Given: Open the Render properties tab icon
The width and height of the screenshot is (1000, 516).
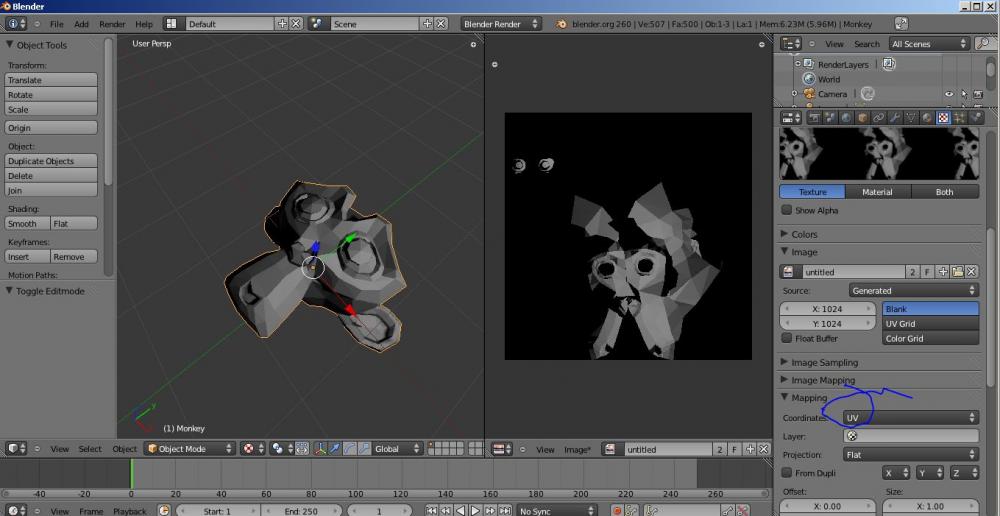Looking at the screenshot, I should pos(813,118).
